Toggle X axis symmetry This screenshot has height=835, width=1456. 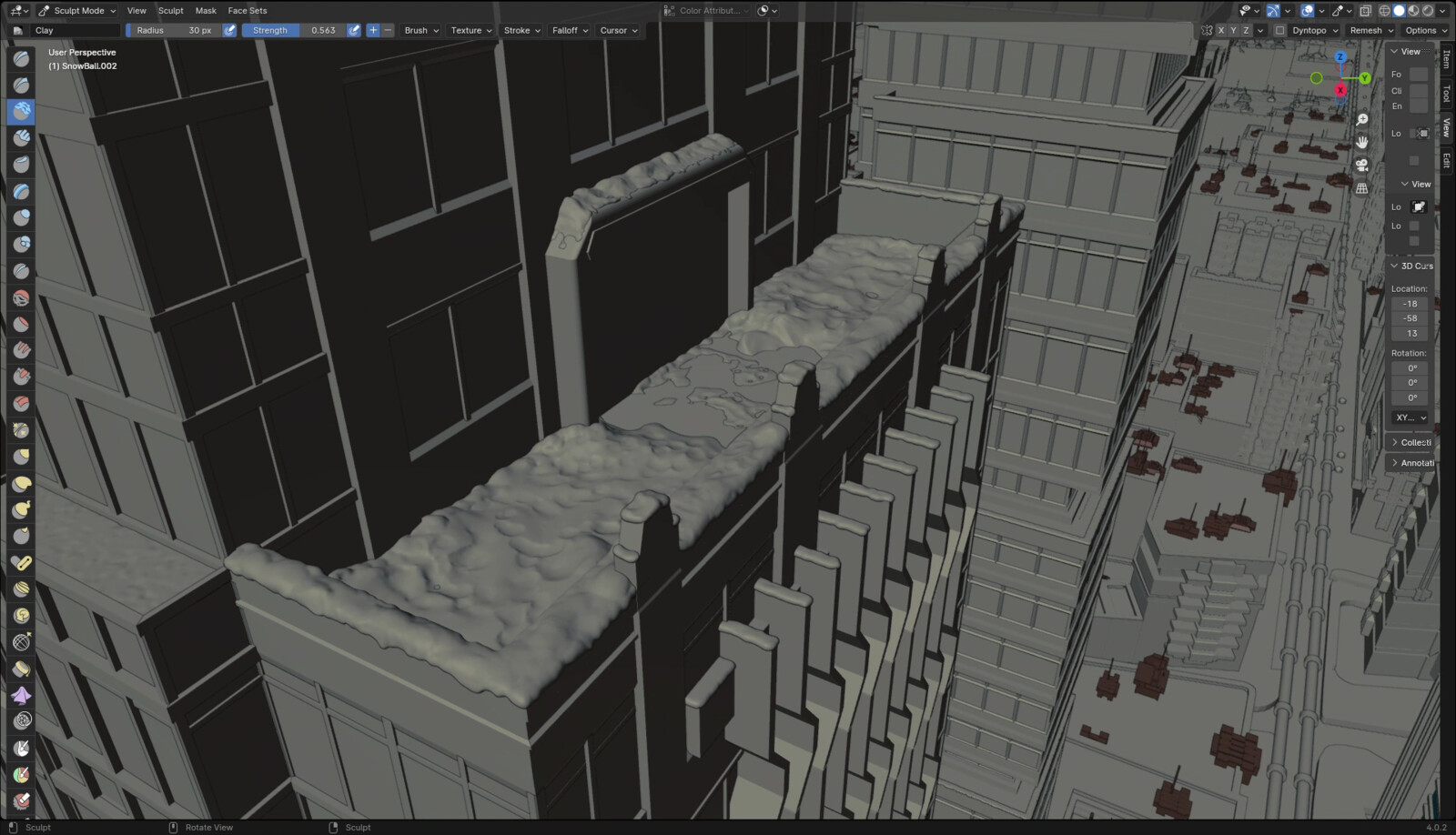click(x=1221, y=30)
